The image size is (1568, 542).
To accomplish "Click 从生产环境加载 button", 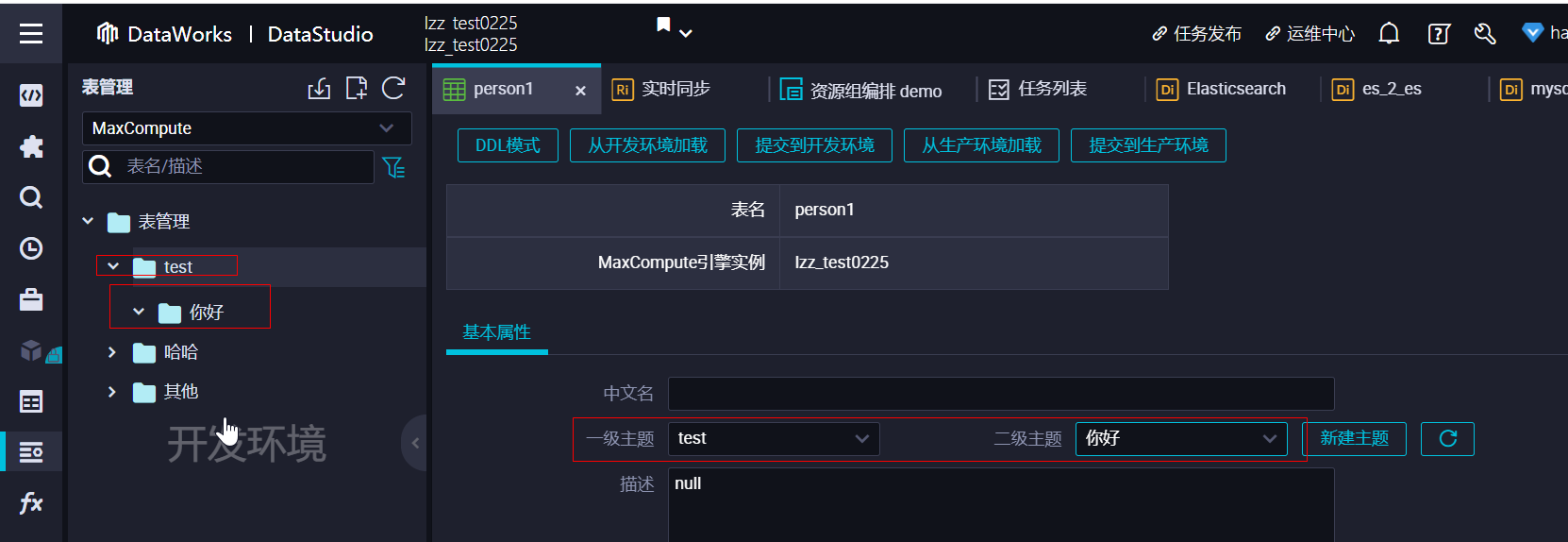I will tap(981, 145).
